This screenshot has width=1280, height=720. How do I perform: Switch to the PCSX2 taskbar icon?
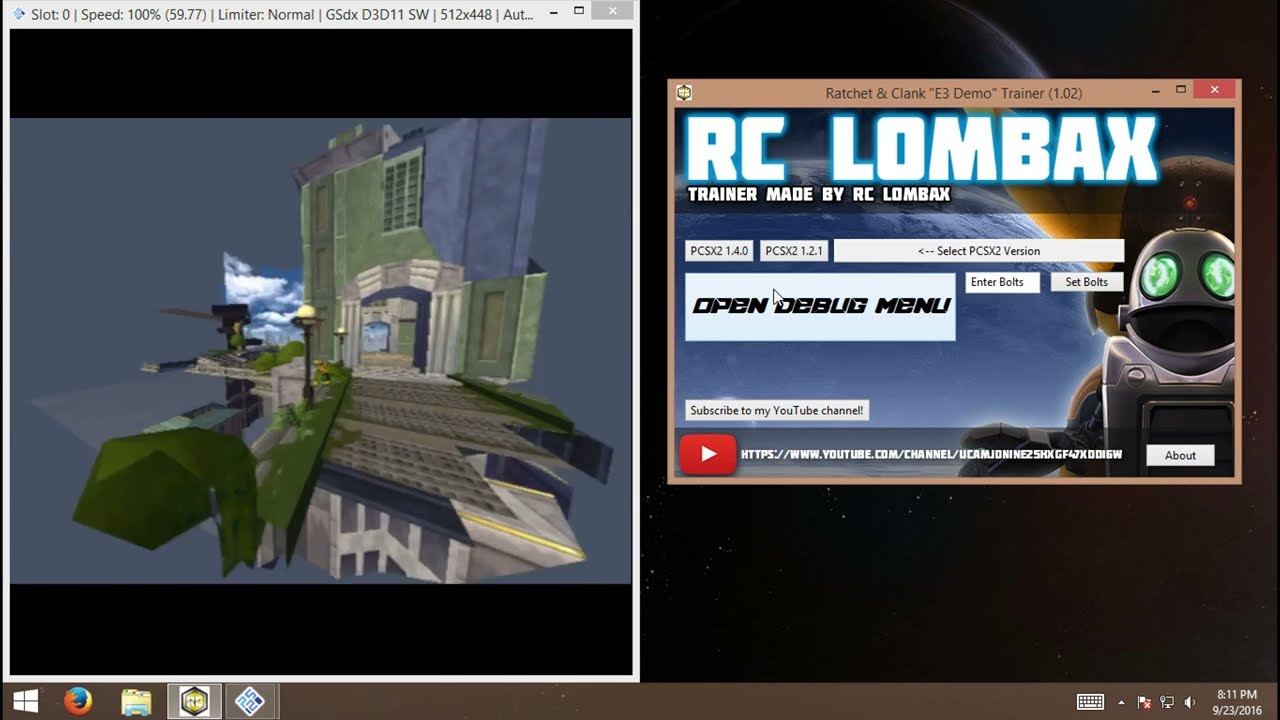(250, 702)
